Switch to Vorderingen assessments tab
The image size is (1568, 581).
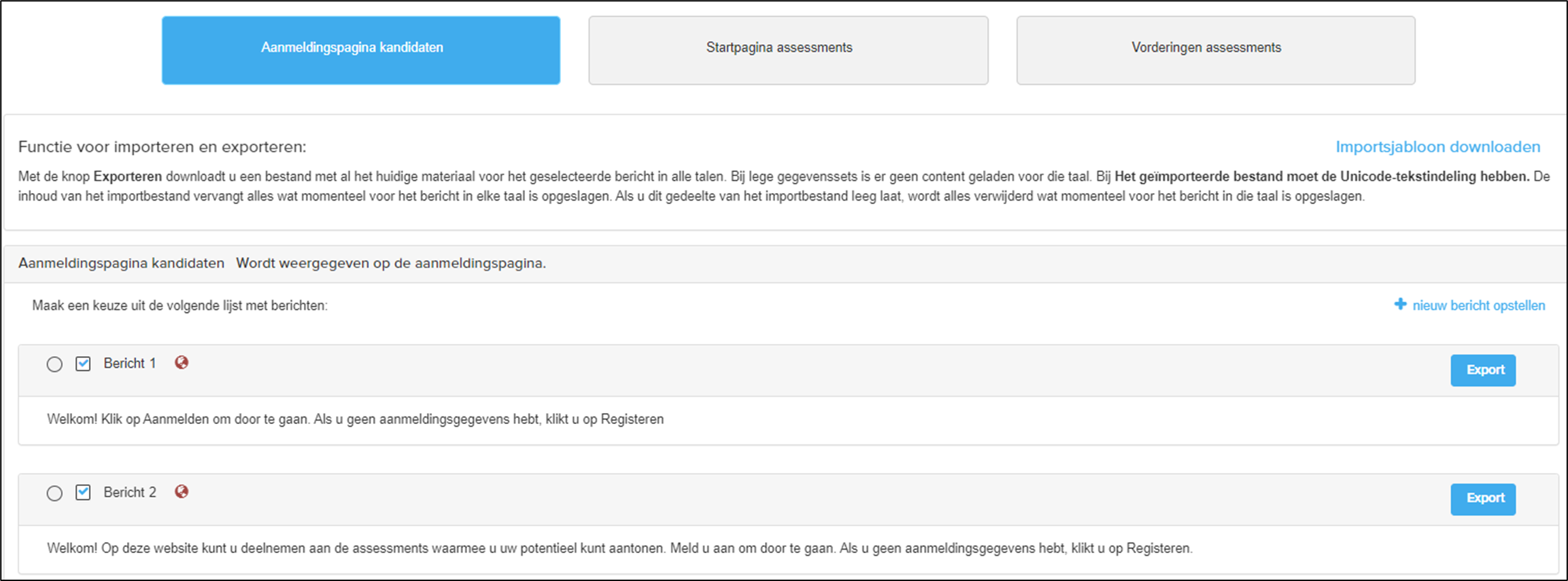1216,50
